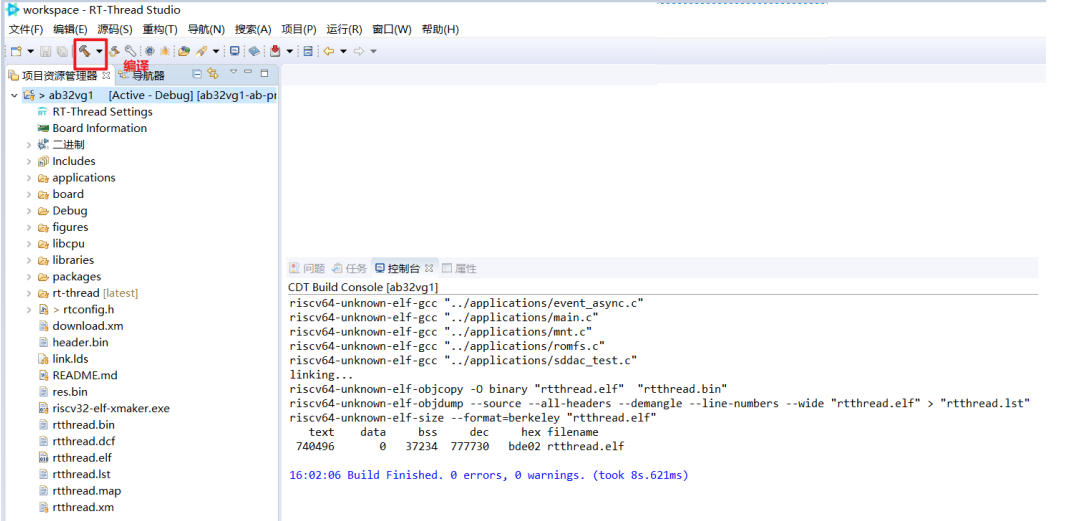Click Link with Editor double-arrow icon

tap(213, 74)
